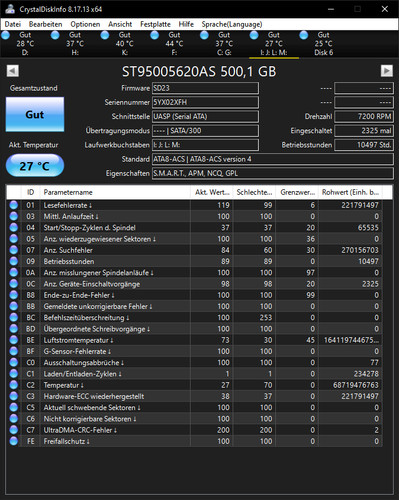399x500 pixels.
Task: Click the Eigenschaften field S.M.A.R.T., APM
Action: [x=273, y=173]
